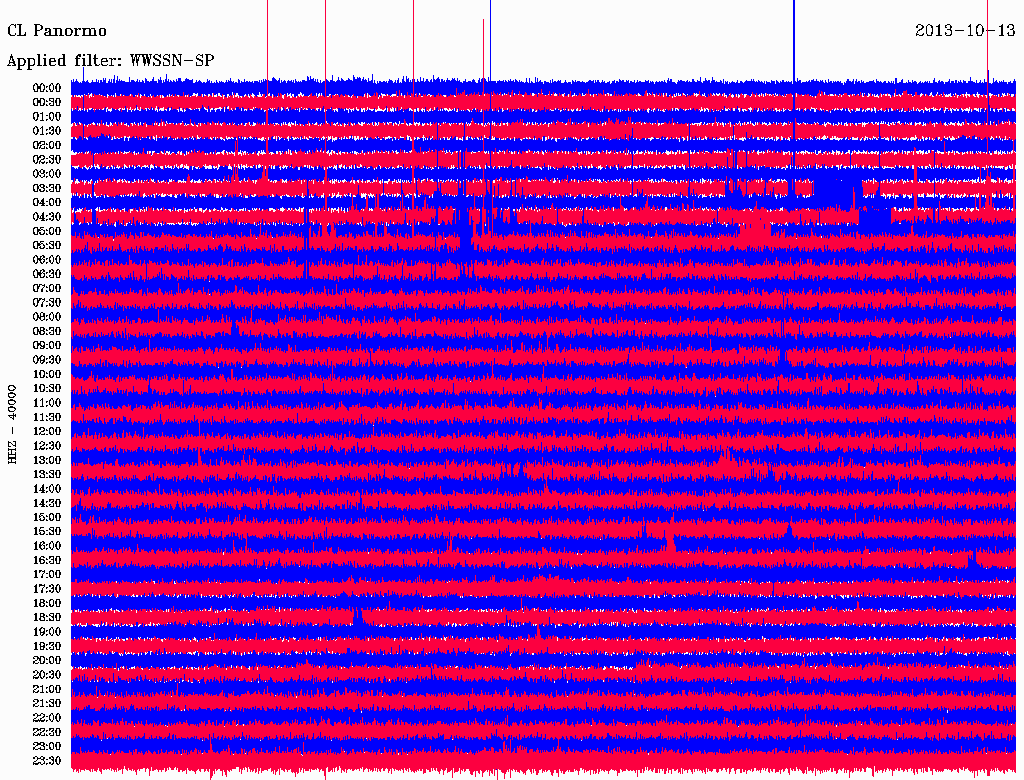The image size is (1024, 780).
Task: Click the 02:30 time label
Action: 46,160
